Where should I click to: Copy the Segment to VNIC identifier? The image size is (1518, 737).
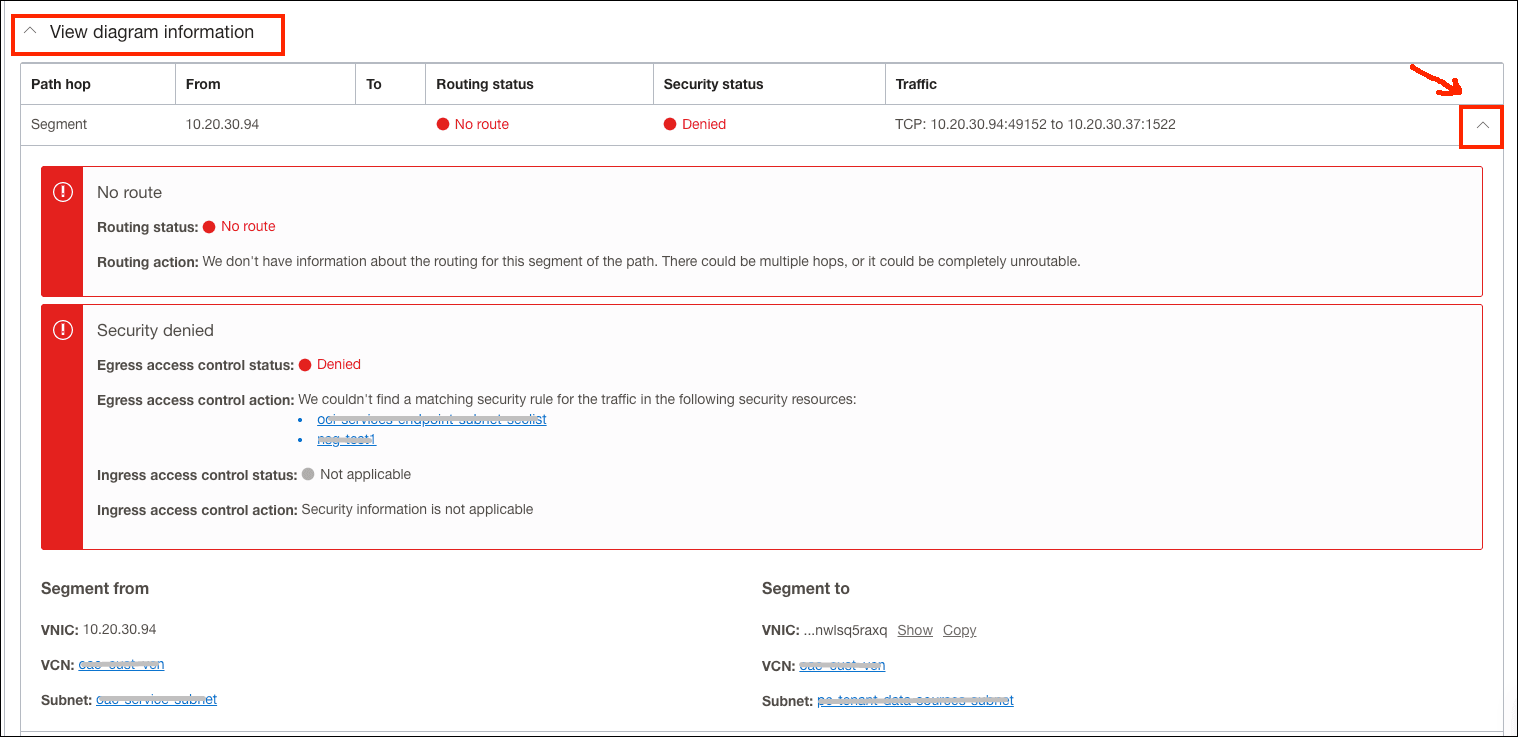tap(959, 629)
